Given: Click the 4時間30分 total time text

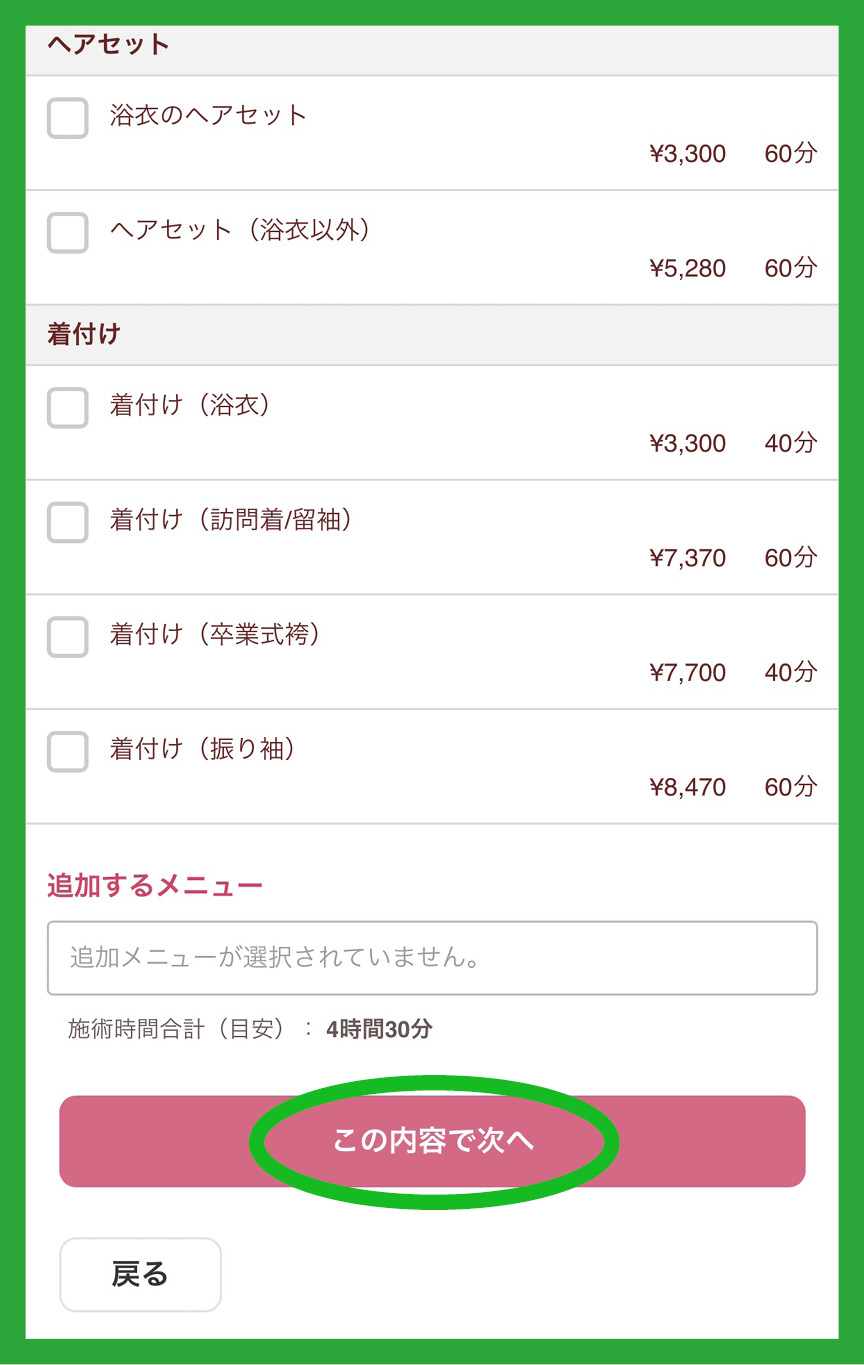Looking at the screenshot, I should click(379, 1029).
